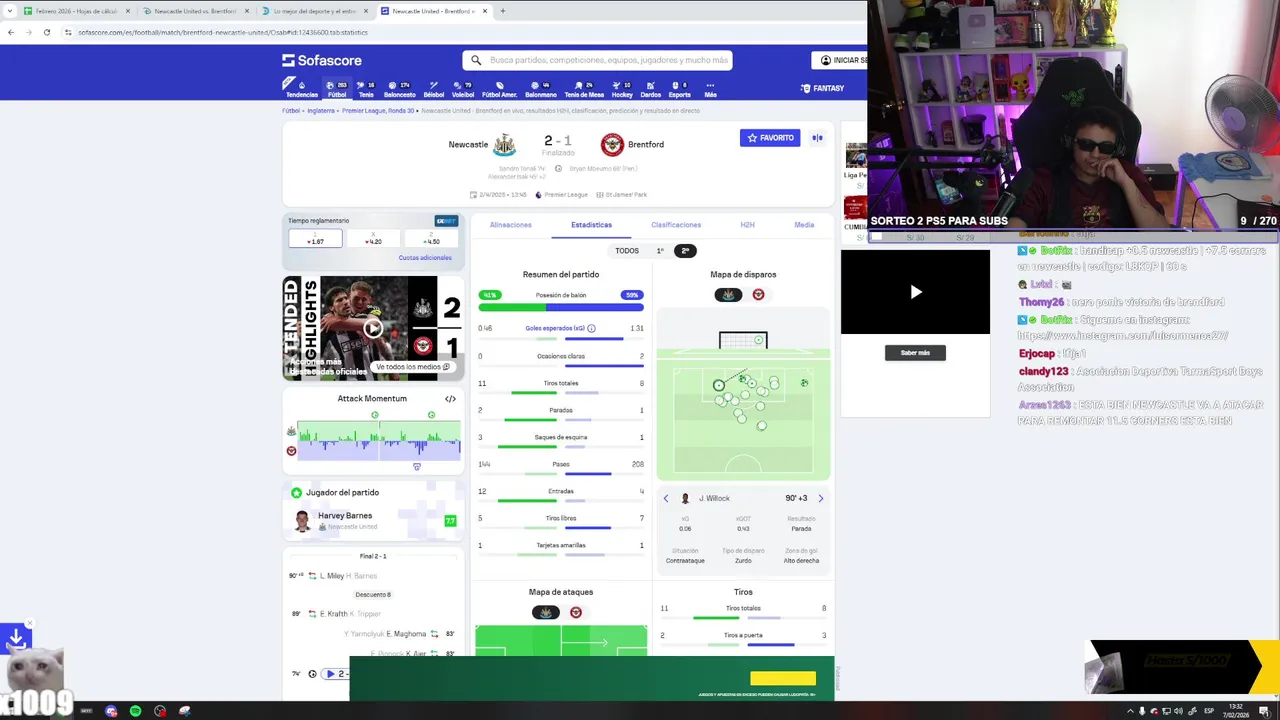
Task: Click the highlighted shot marker on shot map
Action: tap(718, 385)
